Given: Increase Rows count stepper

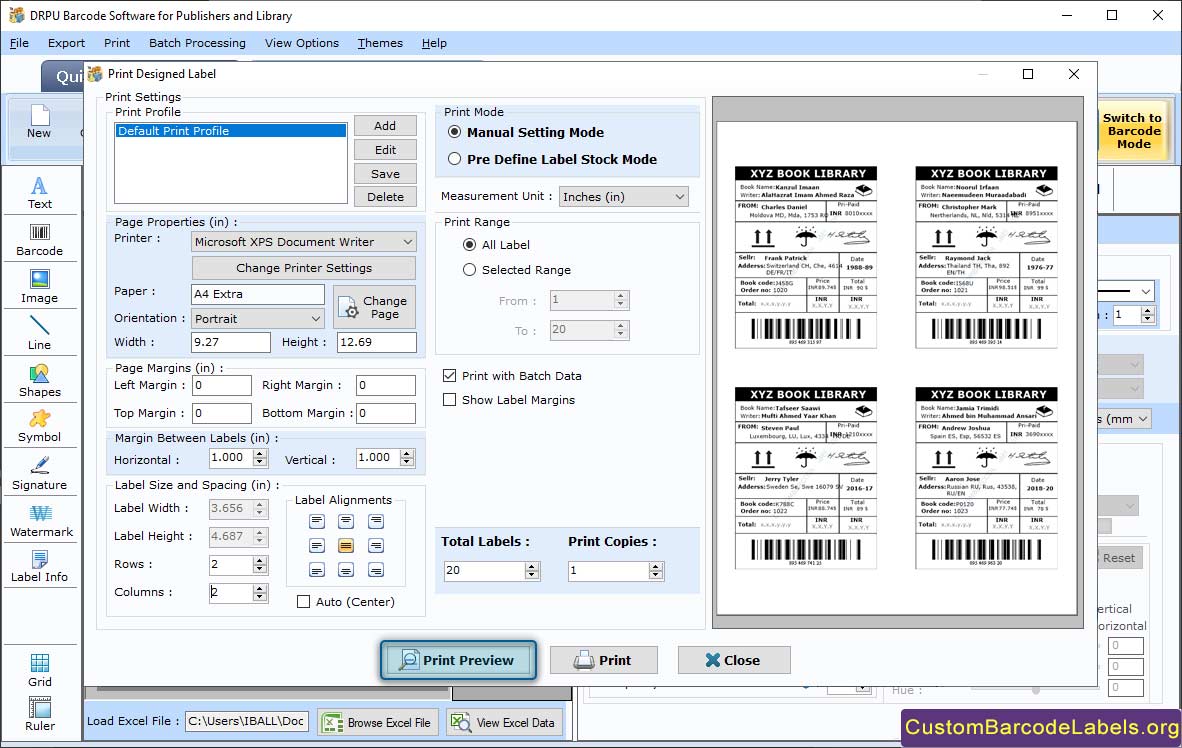Looking at the screenshot, I should coord(260,560).
